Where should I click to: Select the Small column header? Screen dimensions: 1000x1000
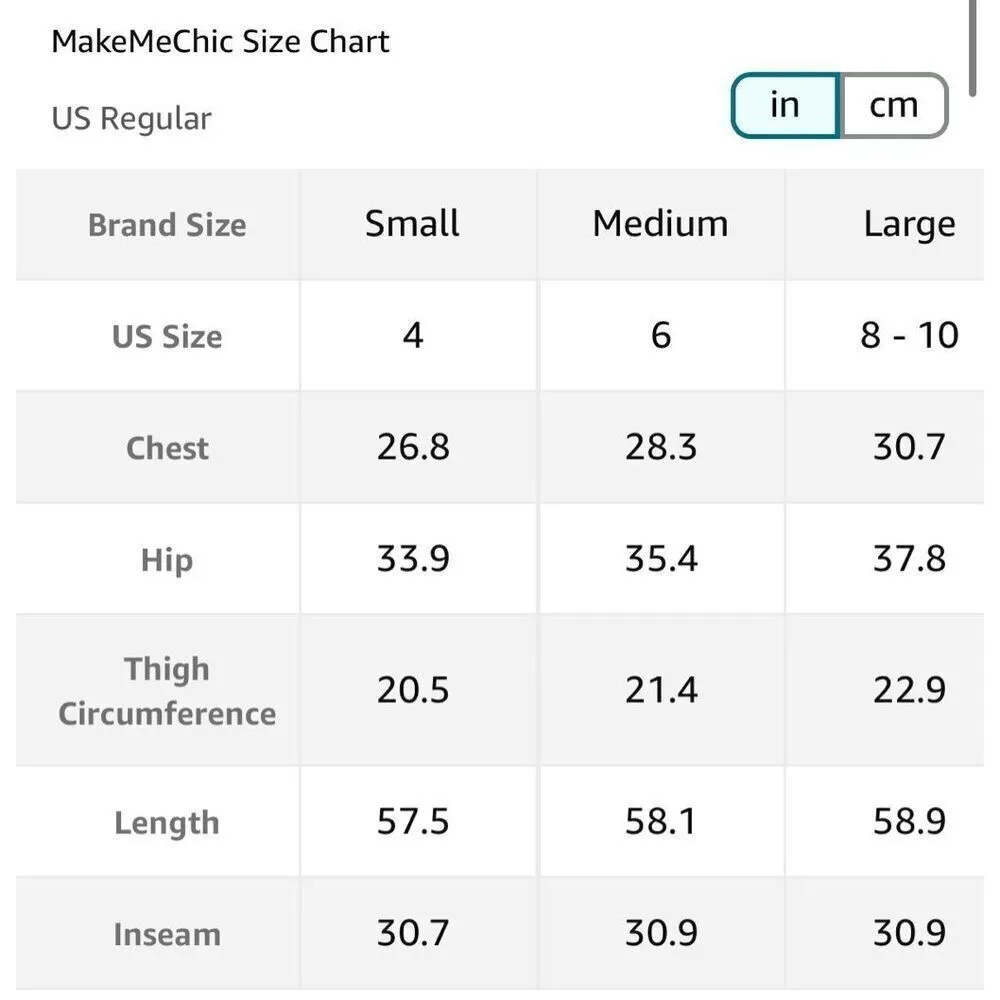[x=412, y=224]
